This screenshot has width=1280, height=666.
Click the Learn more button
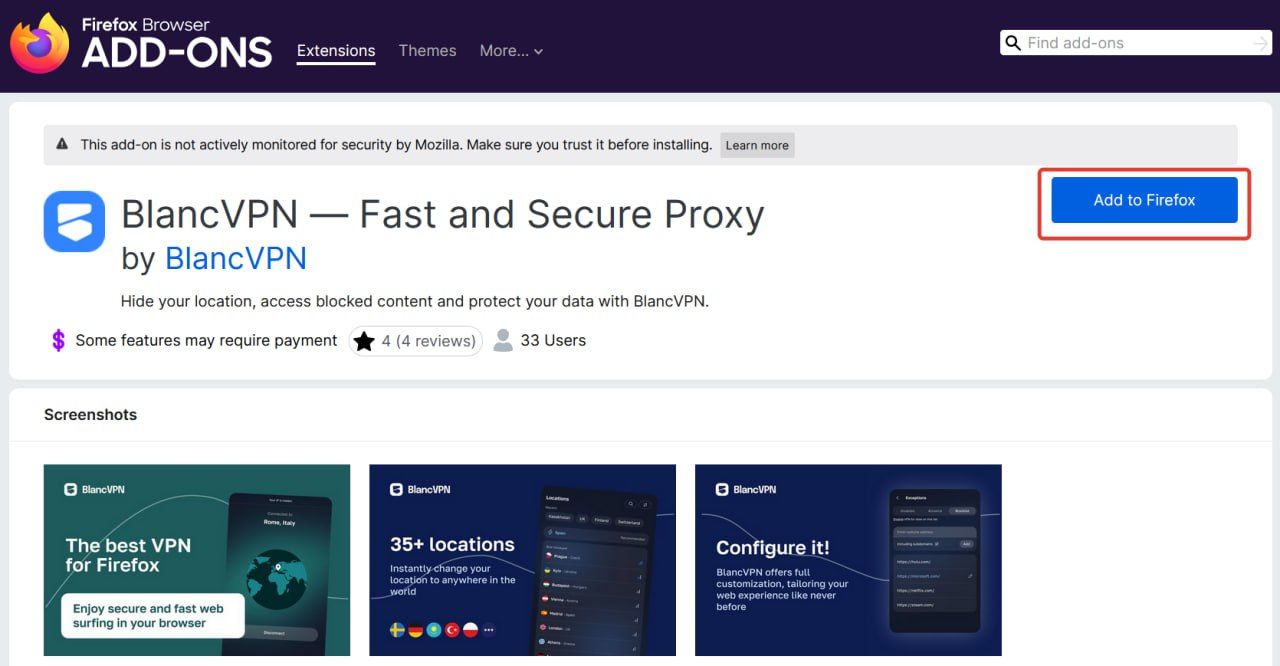click(x=757, y=145)
